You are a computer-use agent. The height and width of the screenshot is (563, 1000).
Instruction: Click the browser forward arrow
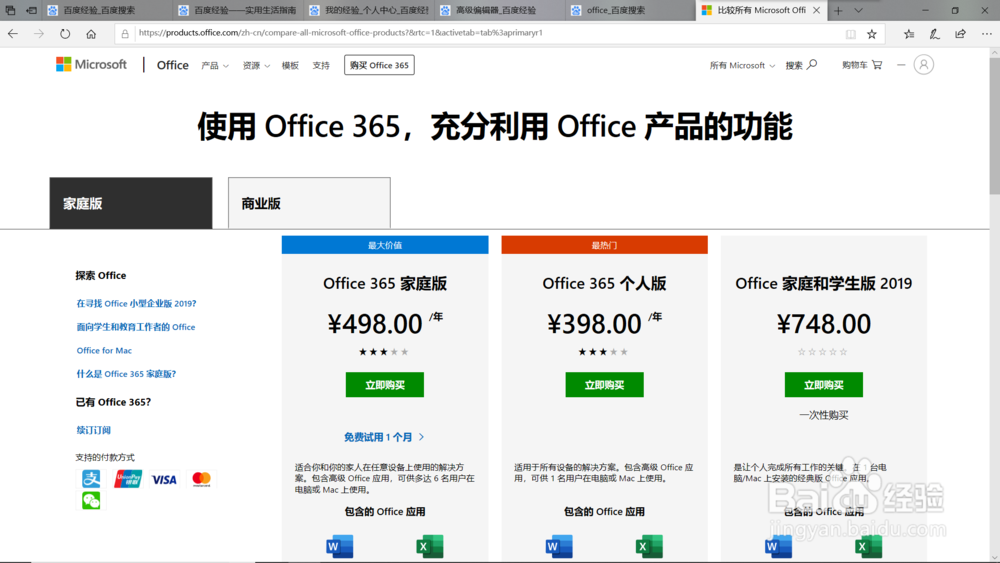point(39,34)
